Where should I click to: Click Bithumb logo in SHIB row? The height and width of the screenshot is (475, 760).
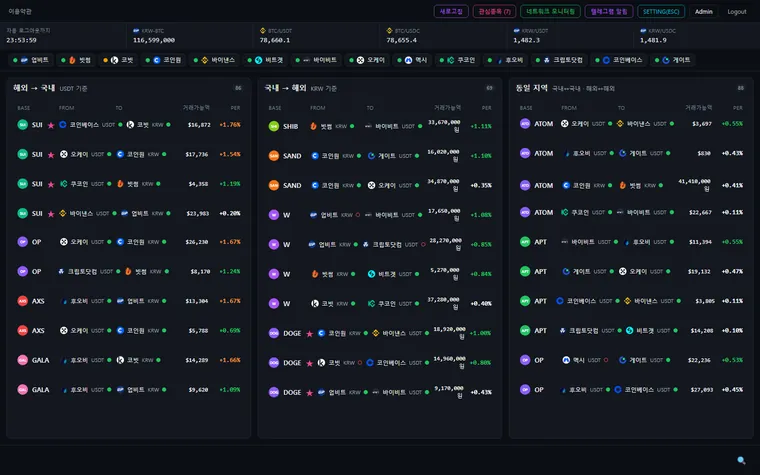tap(314, 126)
